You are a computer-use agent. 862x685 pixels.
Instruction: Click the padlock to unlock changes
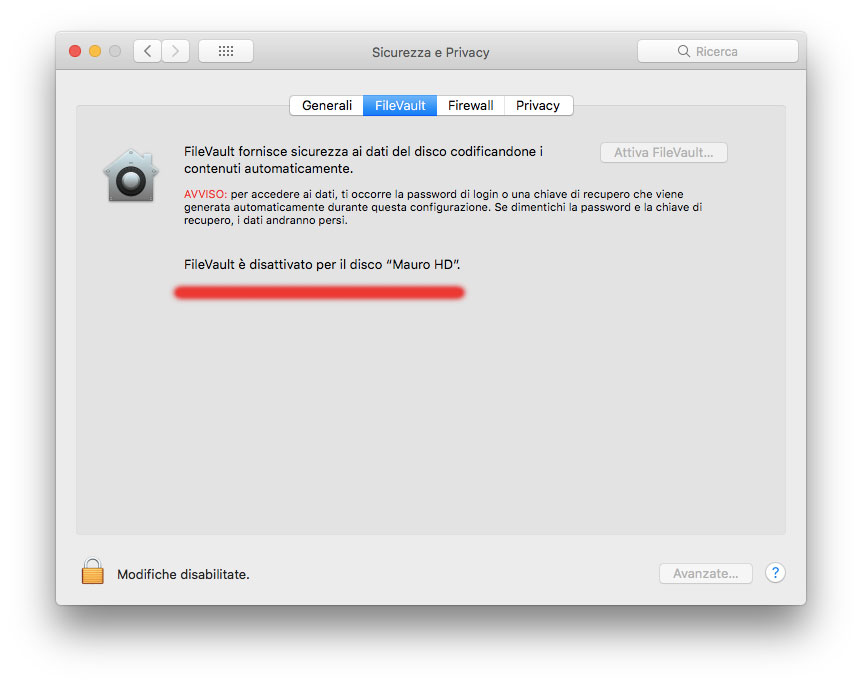[x=92, y=571]
